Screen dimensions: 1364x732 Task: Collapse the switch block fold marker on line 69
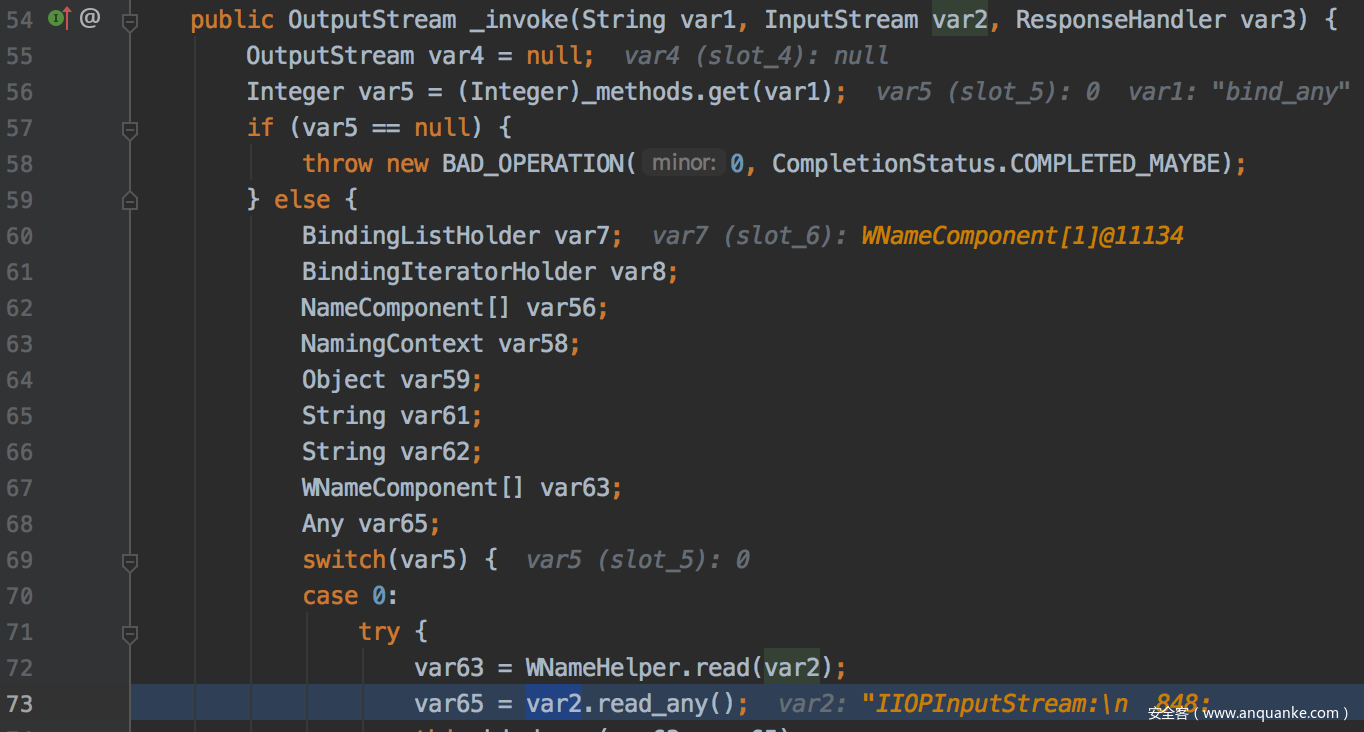pos(130,560)
